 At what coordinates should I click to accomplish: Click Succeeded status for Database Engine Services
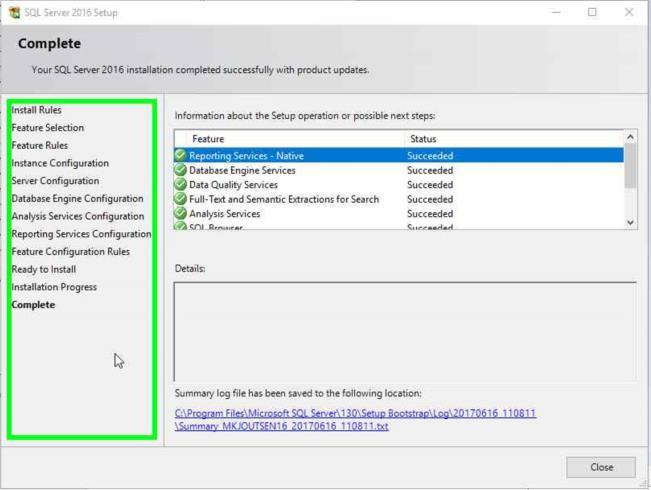430,170
